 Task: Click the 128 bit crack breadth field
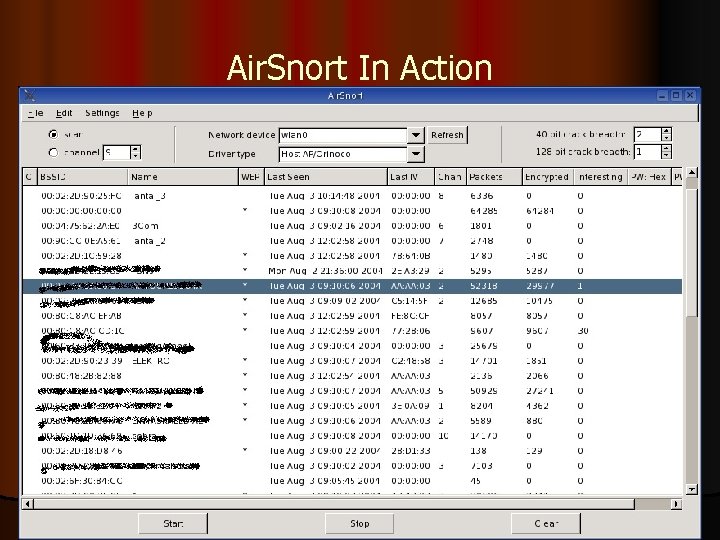(647, 152)
